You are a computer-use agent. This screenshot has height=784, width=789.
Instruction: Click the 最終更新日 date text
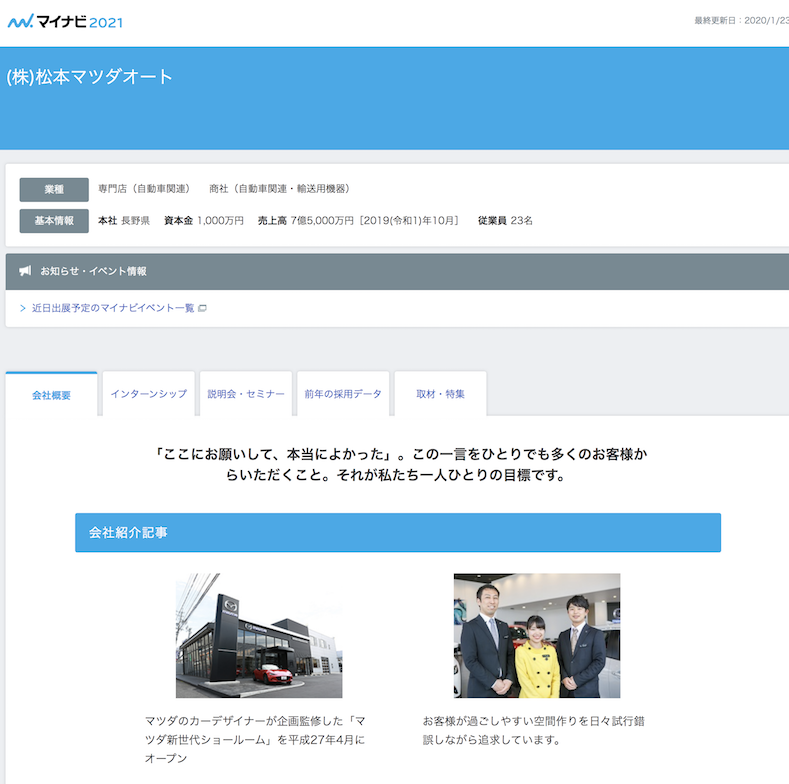click(741, 20)
